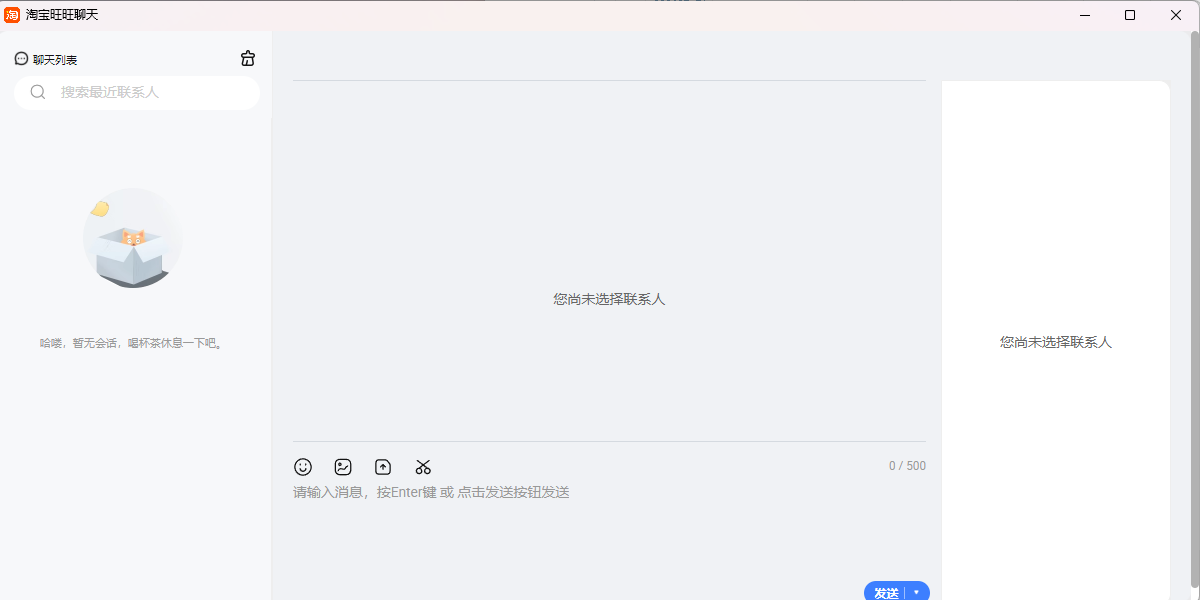
Task: Click the 发送 button
Action: (x=885, y=593)
